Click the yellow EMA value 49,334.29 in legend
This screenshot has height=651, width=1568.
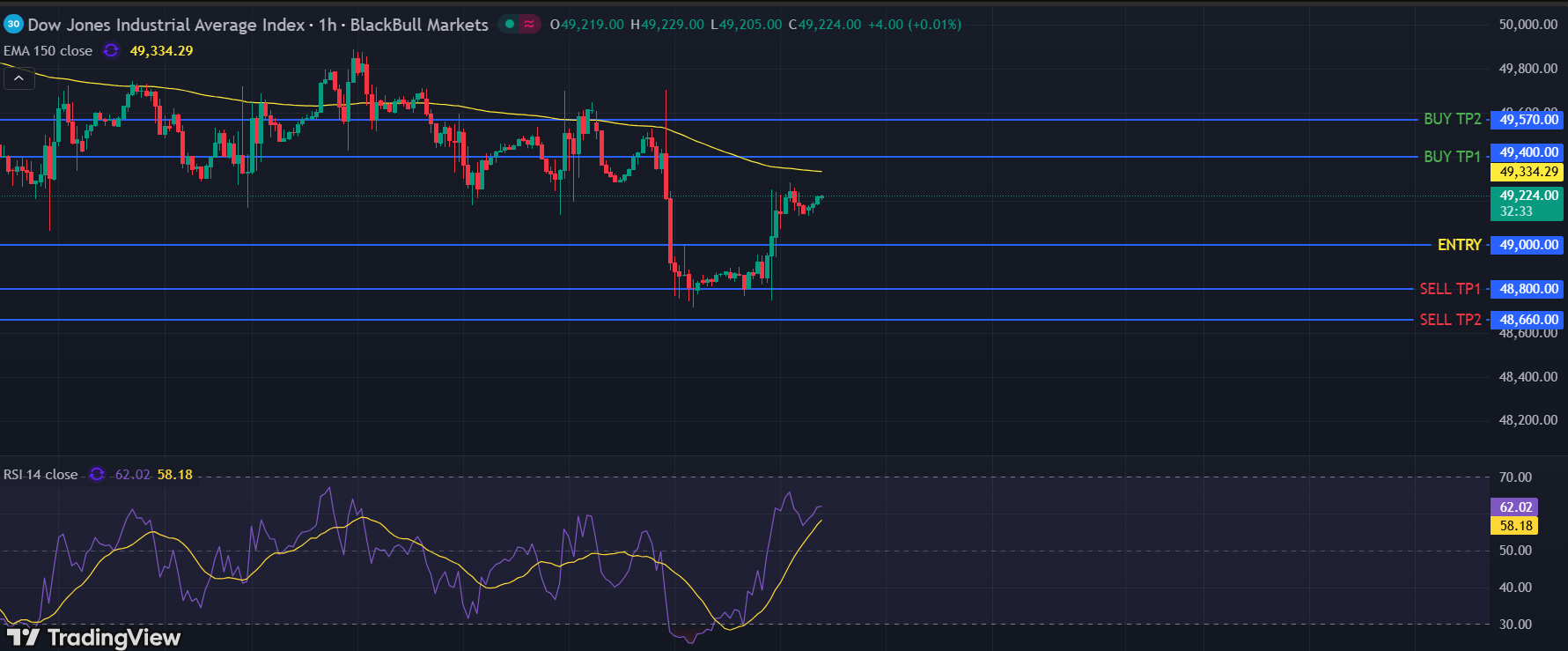click(x=161, y=51)
